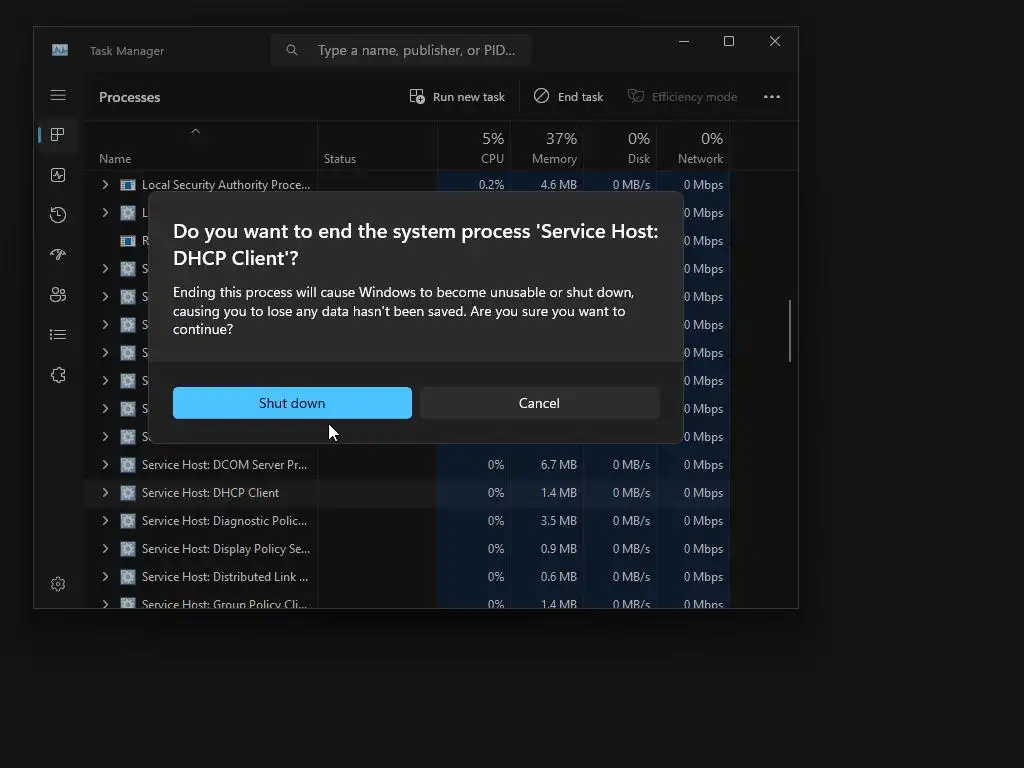Open the hamburger navigation menu

pyautogui.click(x=58, y=95)
